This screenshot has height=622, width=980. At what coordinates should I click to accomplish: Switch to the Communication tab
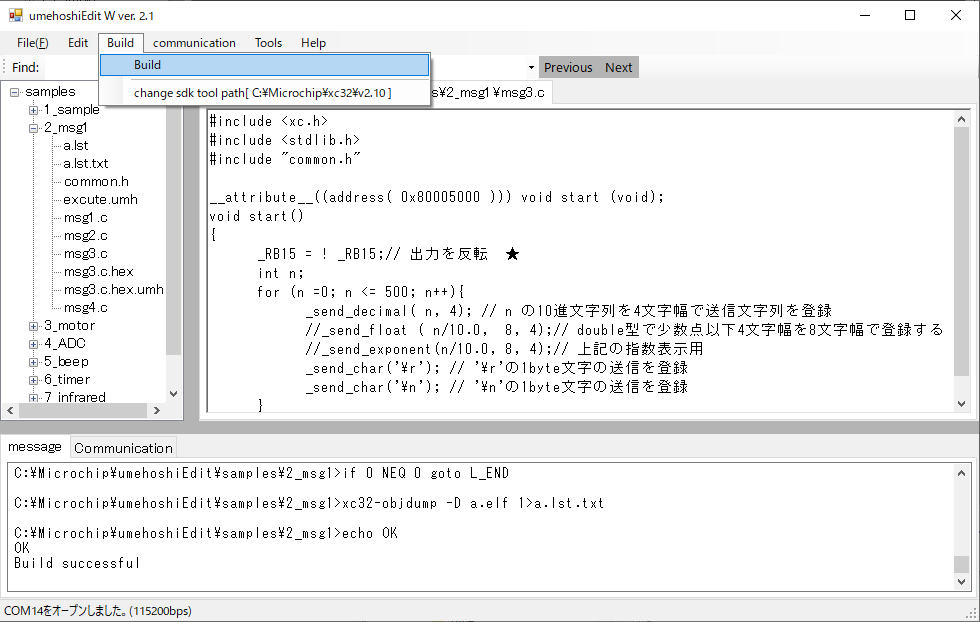point(123,448)
